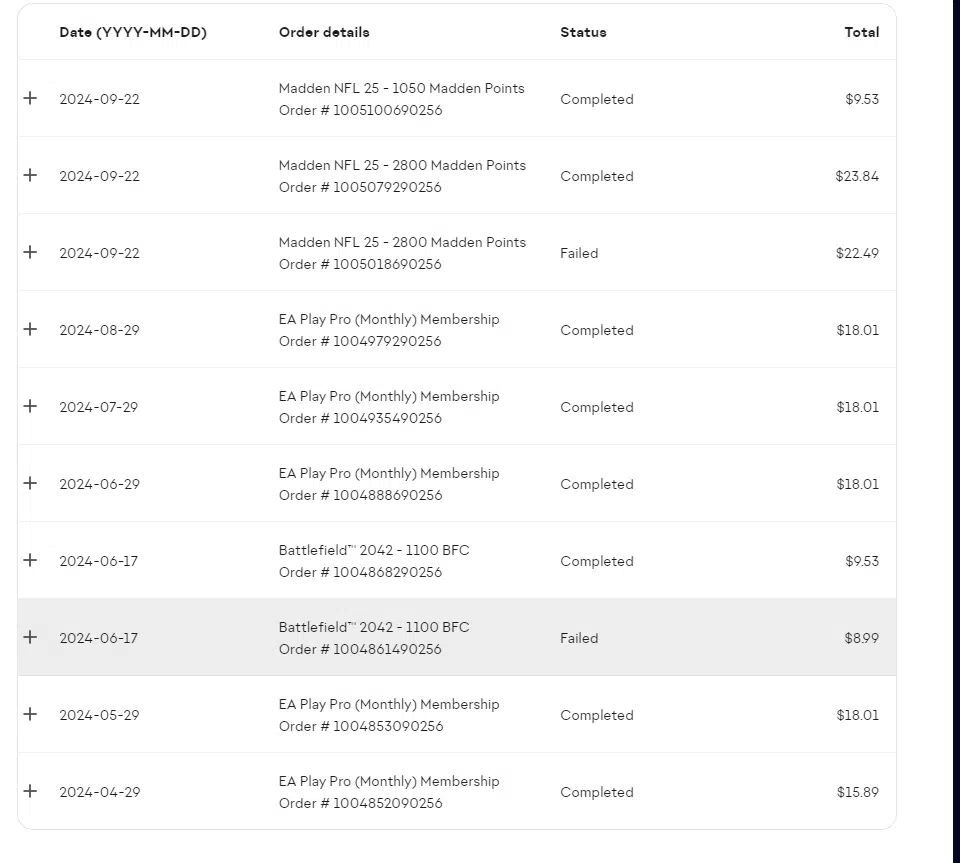This screenshot has width=960, height=863.
Task: Expand failed Battlefield 2042 order $8.99
Action: pyautogui.click(x=30, y=637)
